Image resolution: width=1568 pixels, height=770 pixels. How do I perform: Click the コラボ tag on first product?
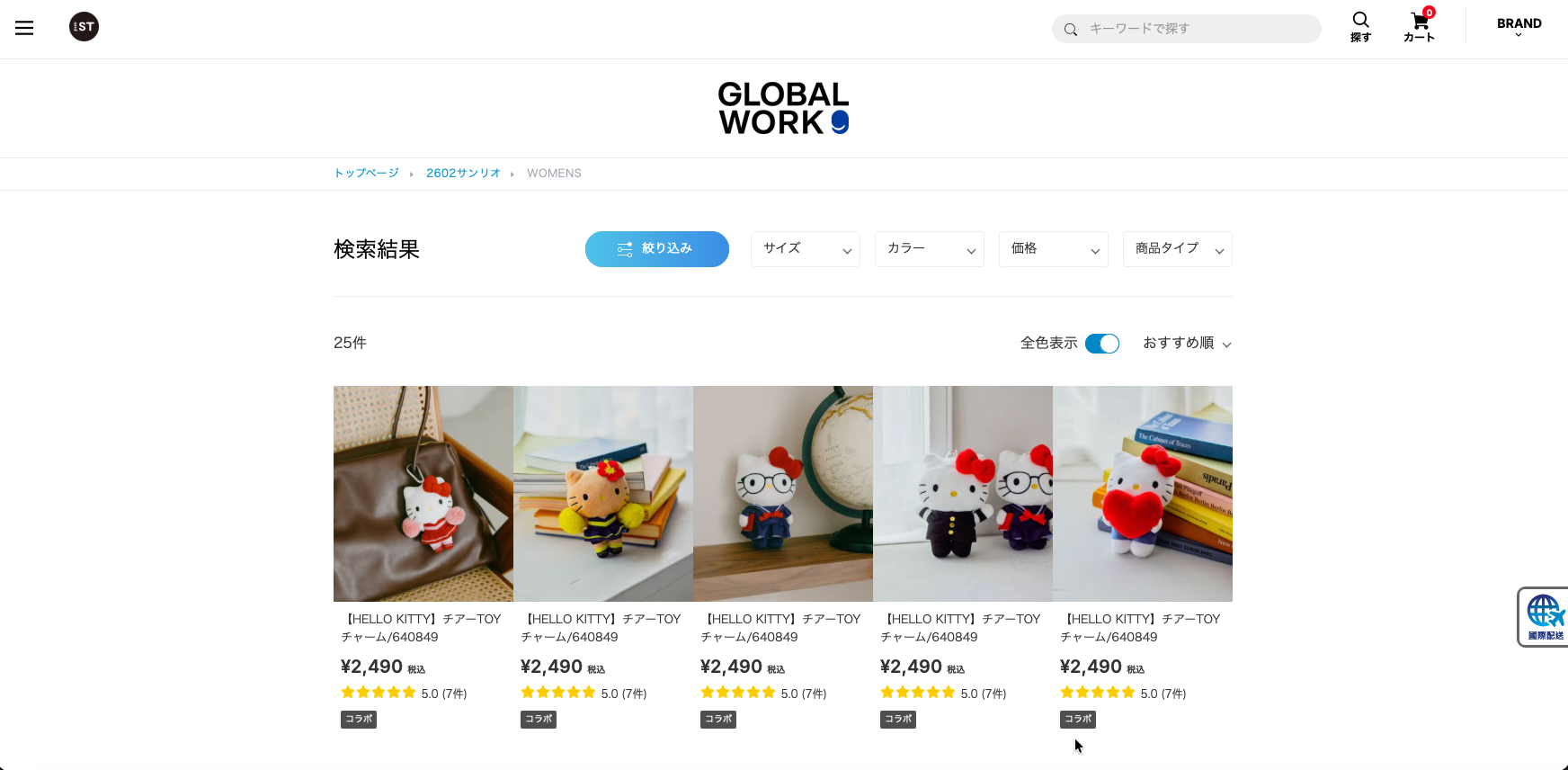pos(359,719)
